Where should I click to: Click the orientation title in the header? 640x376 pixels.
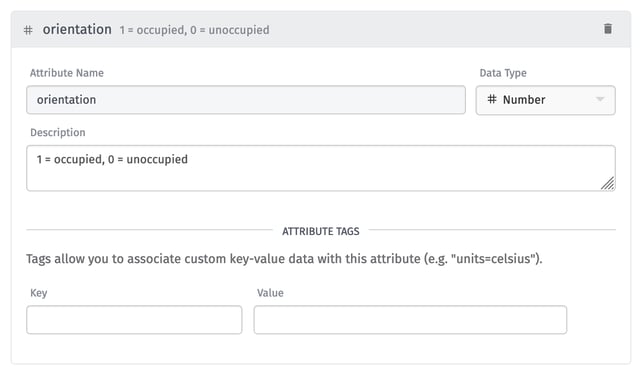(77, 29)
